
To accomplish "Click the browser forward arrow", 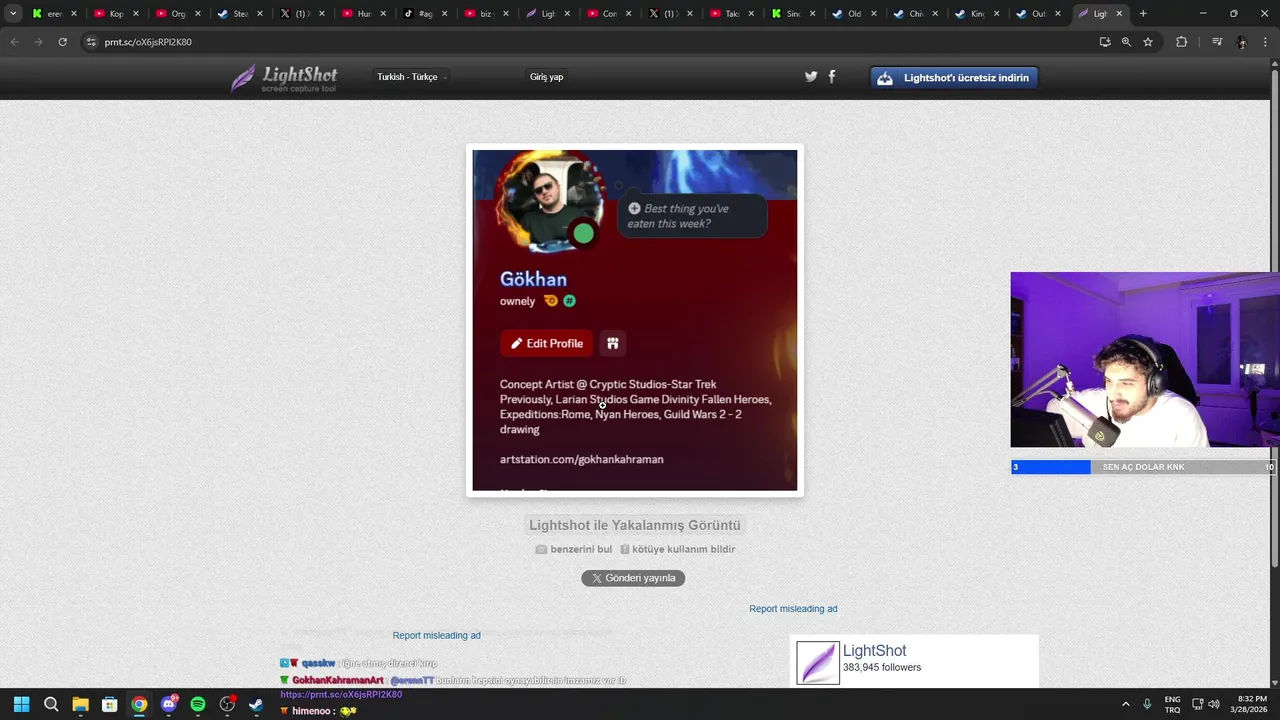I will point(38,42).
